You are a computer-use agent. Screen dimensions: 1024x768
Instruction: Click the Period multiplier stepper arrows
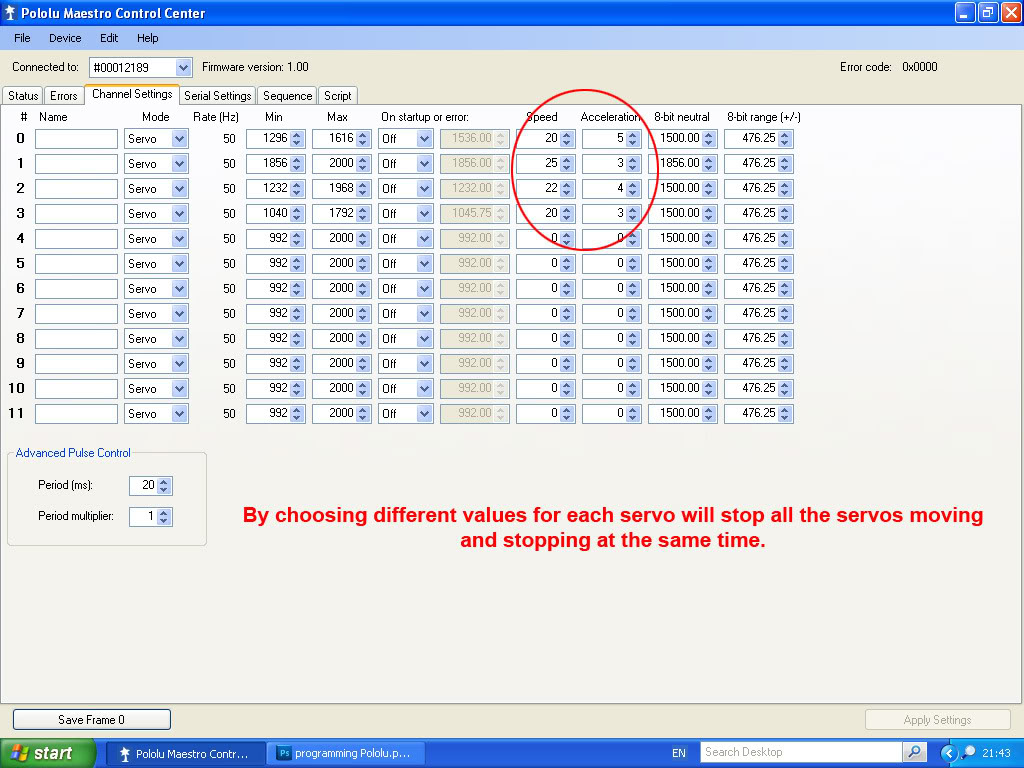coord(164,517)
